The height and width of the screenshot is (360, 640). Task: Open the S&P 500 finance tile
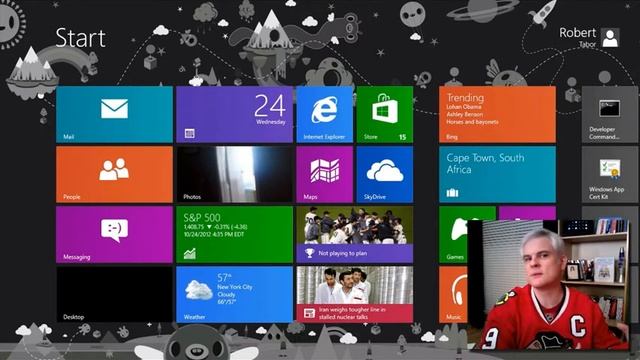pyautogui.click(x=235, y=235)
